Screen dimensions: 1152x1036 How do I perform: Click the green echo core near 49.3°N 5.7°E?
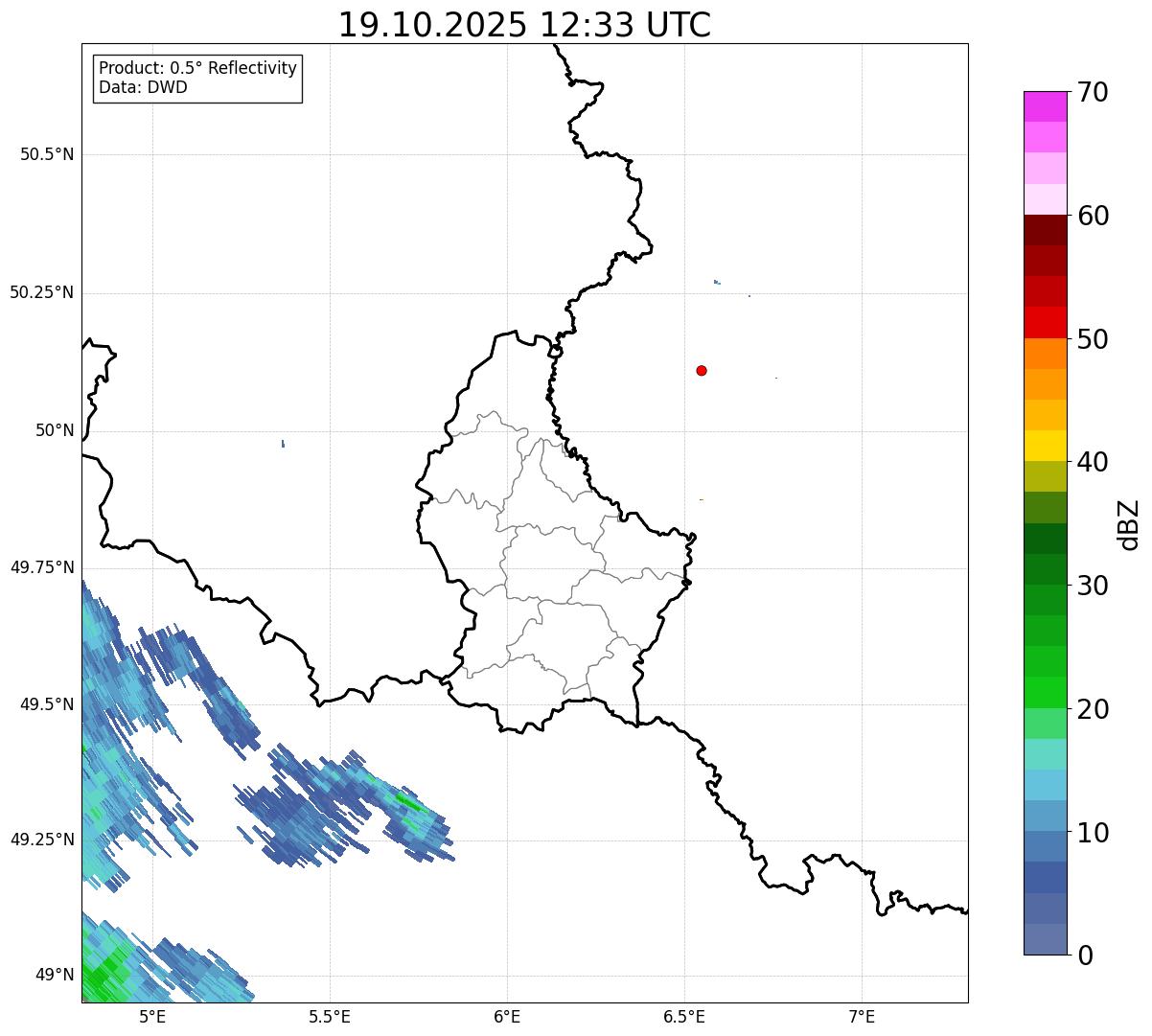407,802
